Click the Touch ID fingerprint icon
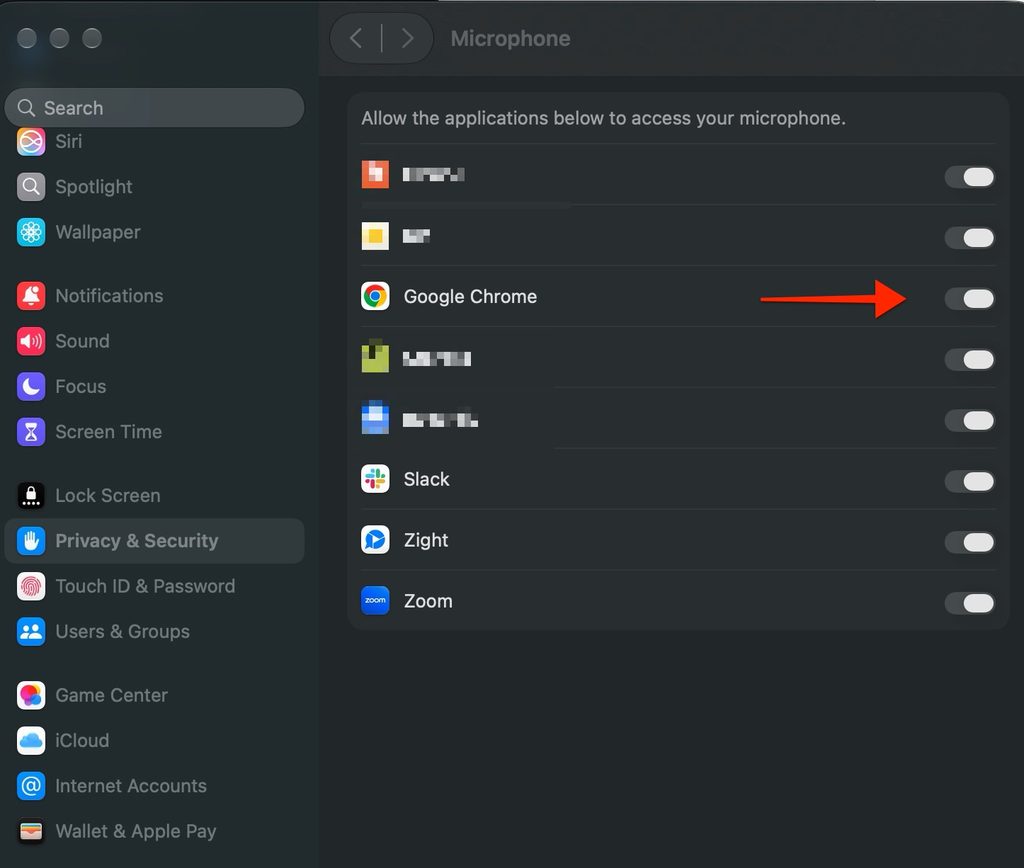1024x868 pixels. coord(31,587)
